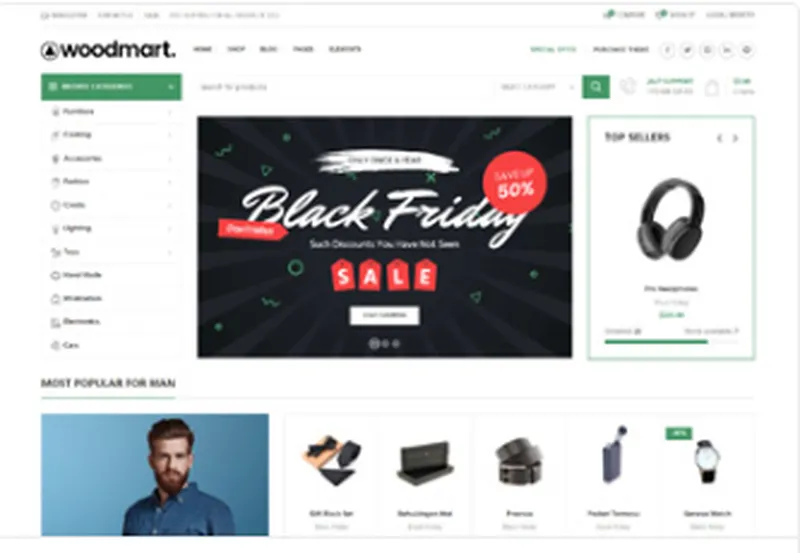Expand the Furniture category arrow

[x=169, y=112]
